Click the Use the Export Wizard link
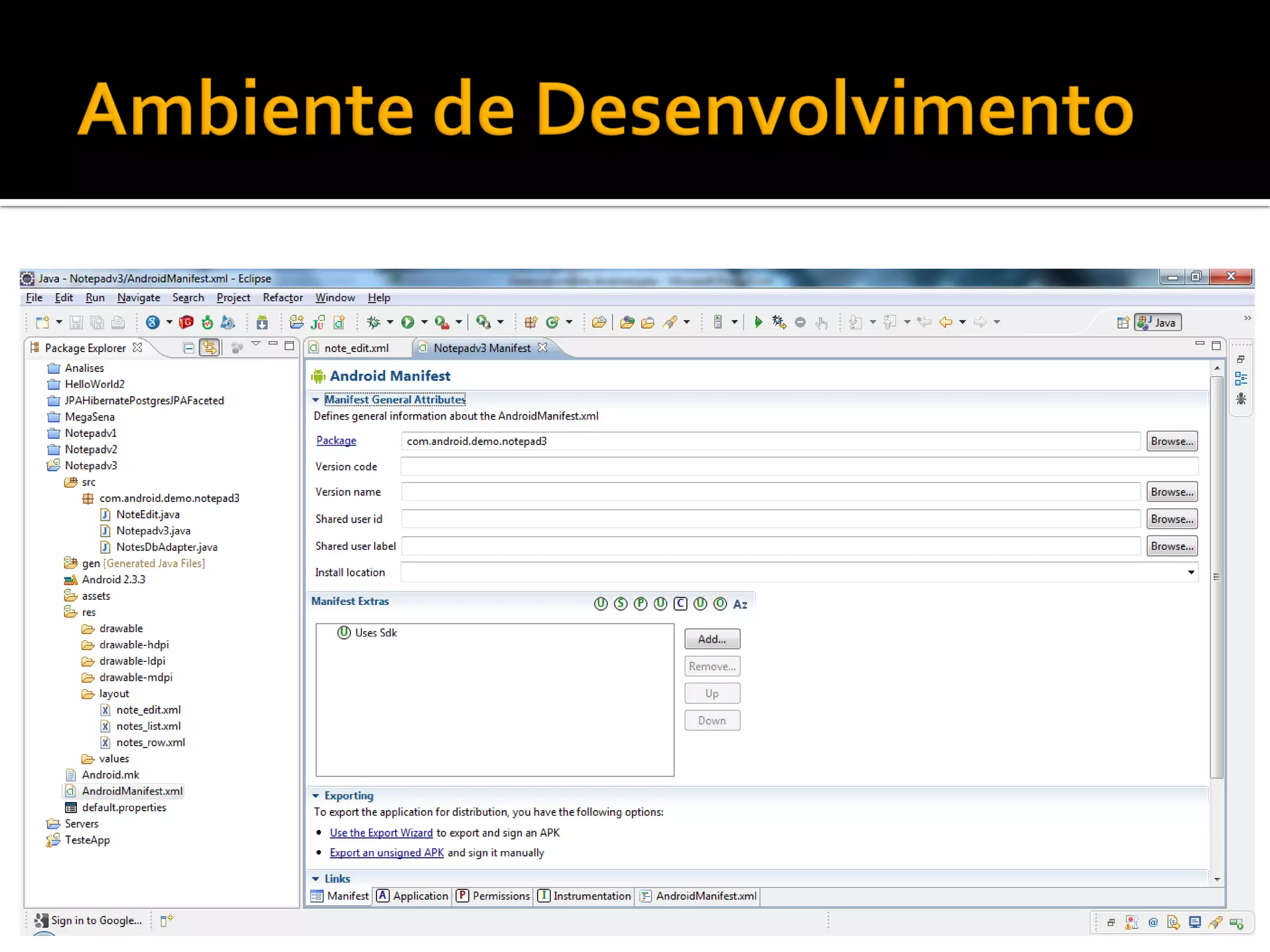The image size is (1270, 952). point(381,833)
